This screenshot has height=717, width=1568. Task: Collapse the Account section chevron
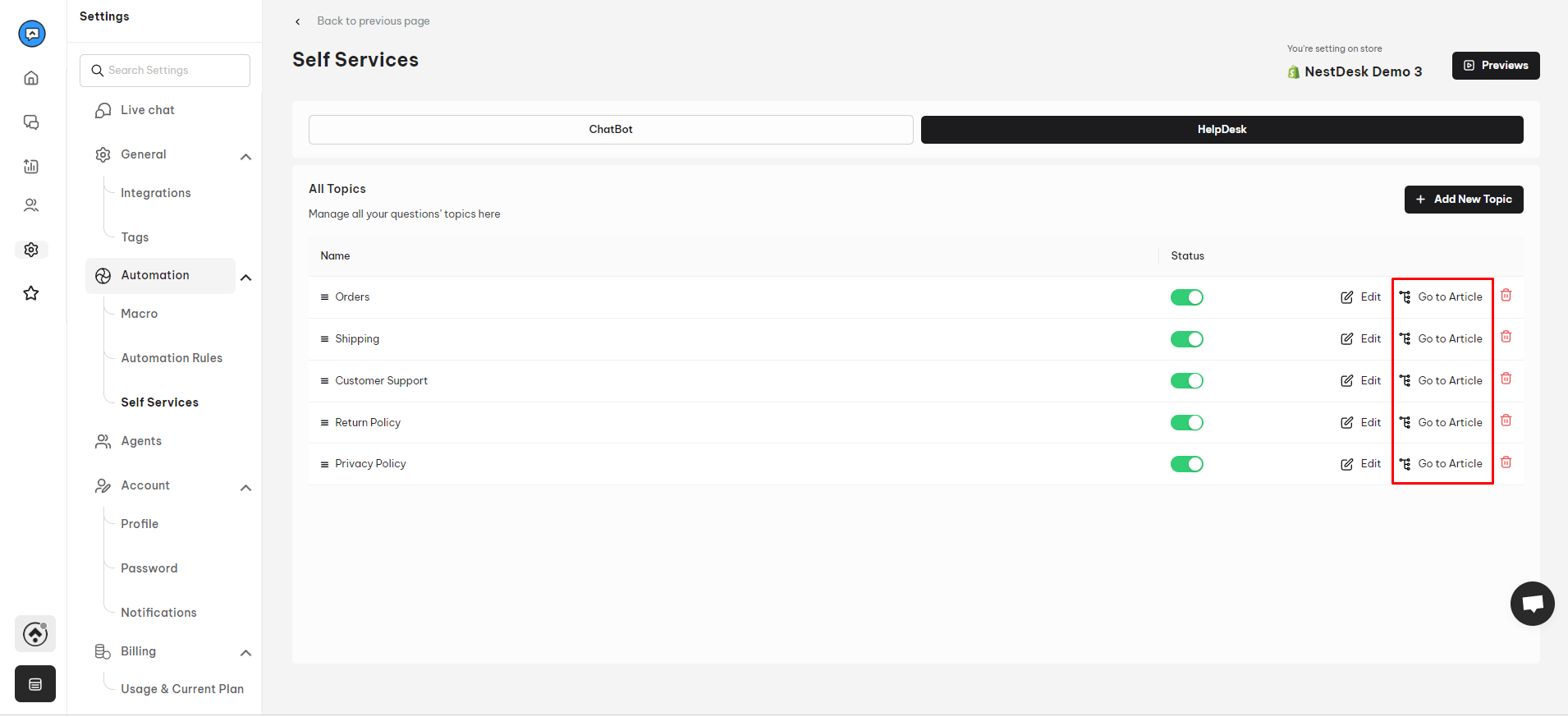pos(245,488)
